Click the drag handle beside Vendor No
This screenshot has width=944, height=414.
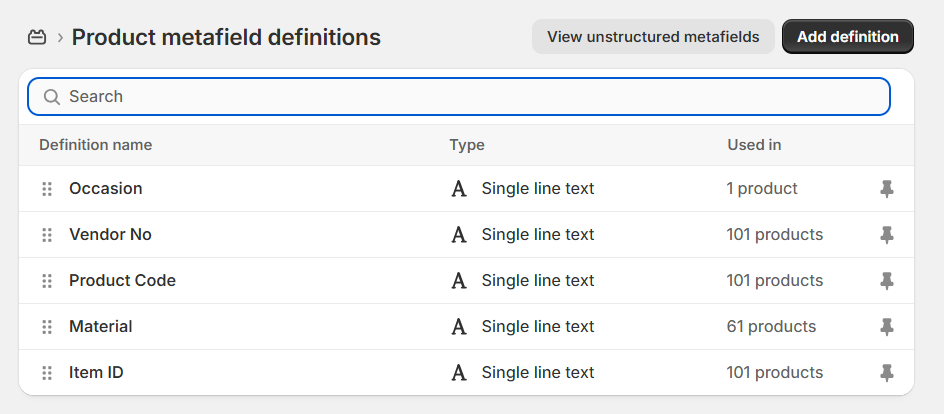47,235
